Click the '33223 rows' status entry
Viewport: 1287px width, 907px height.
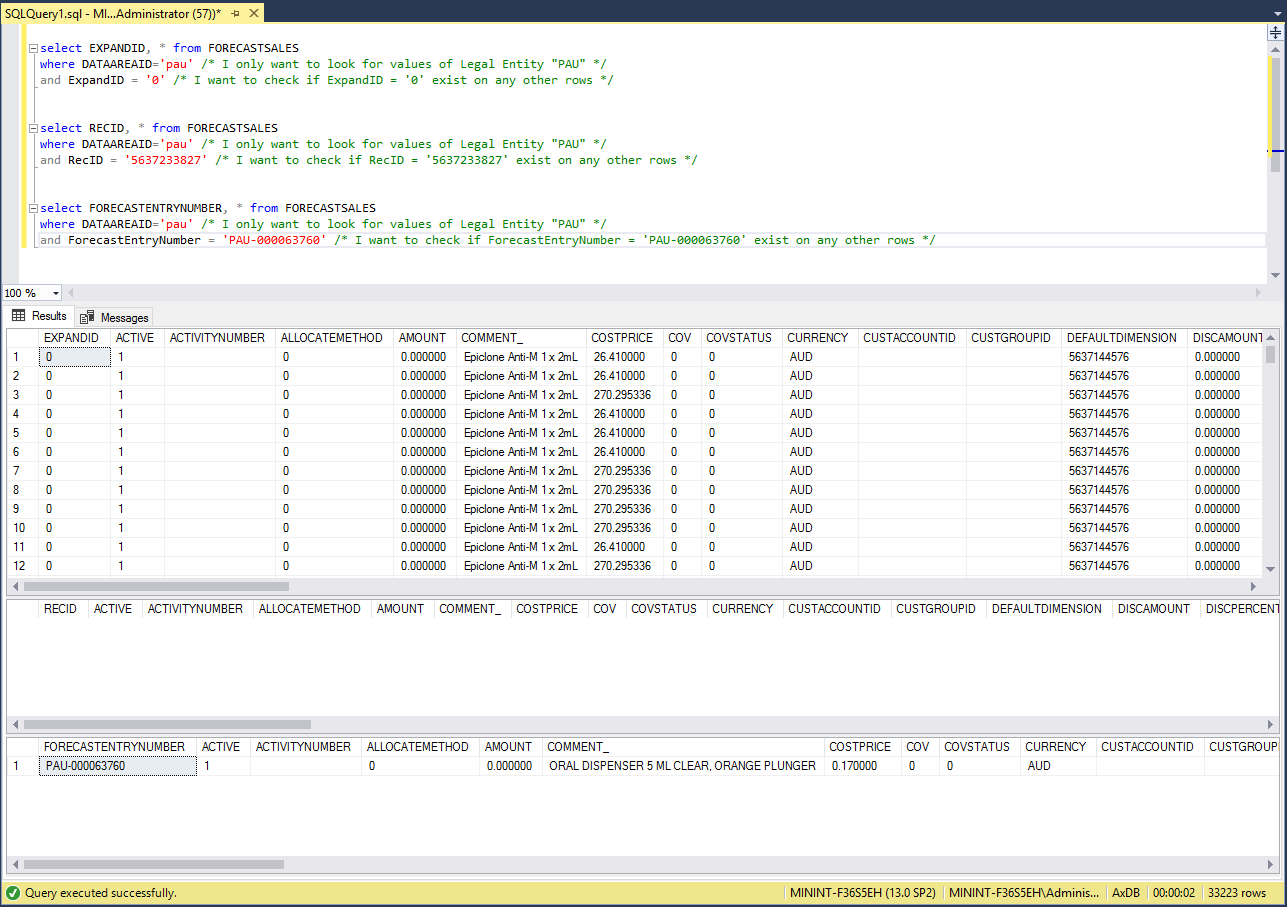coord(1237,893)
